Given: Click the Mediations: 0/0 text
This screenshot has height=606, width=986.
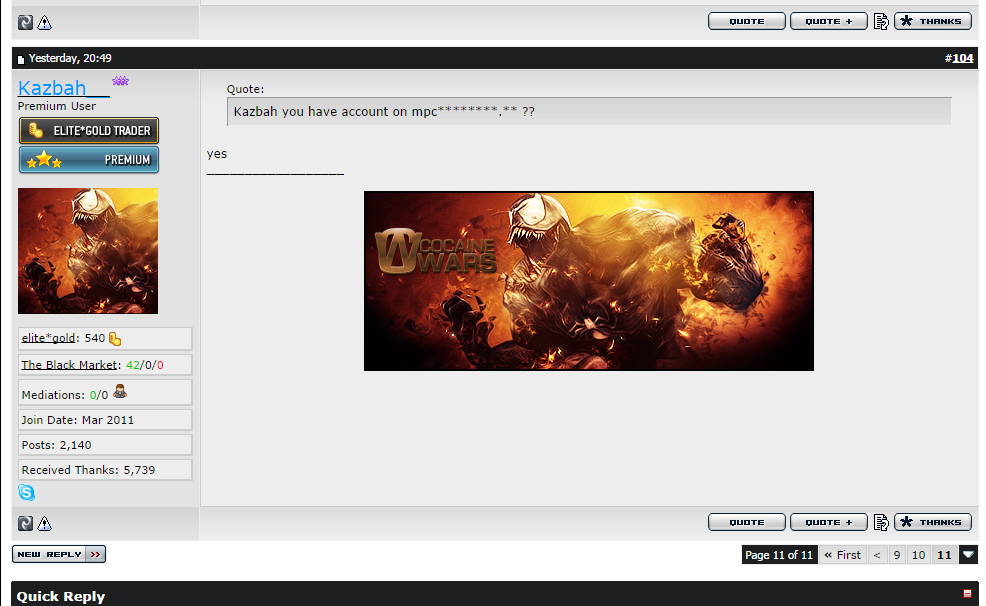Looking at the screenshot, I should (65, 395).
